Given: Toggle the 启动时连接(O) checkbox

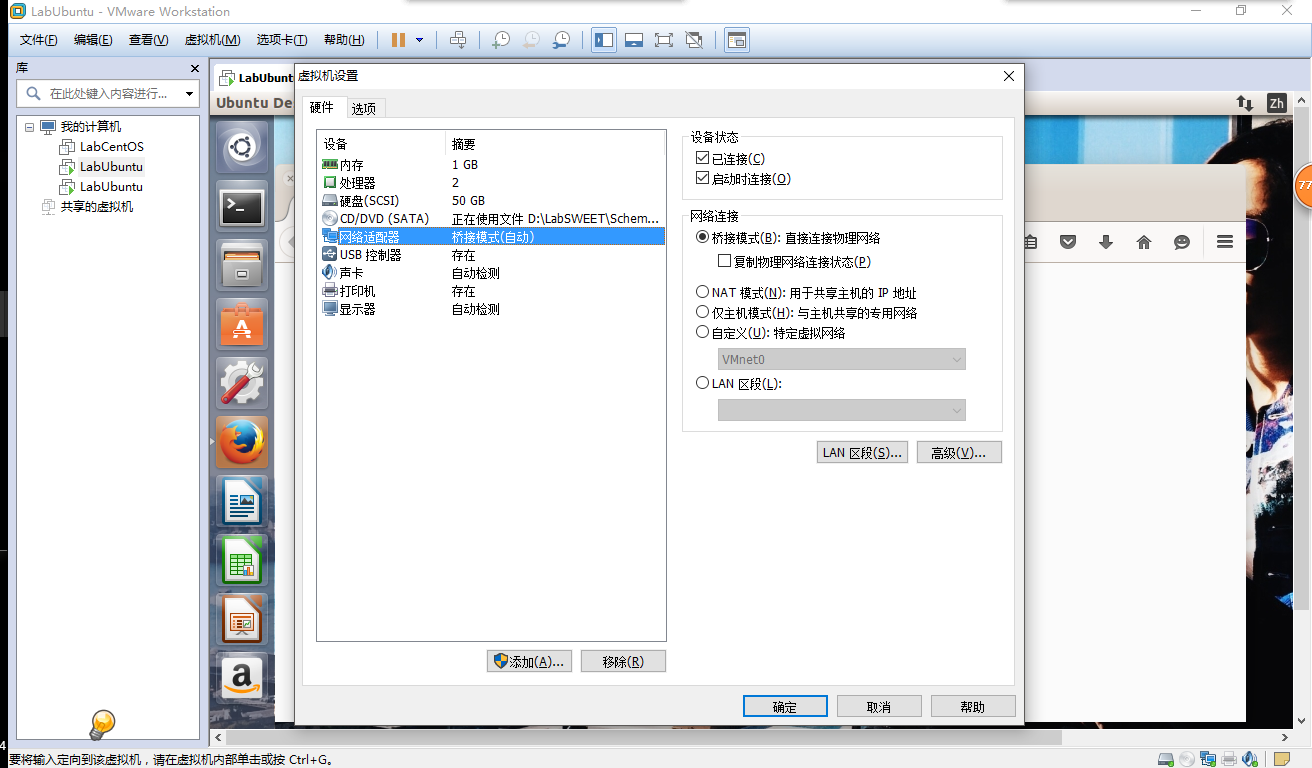Looking at the screenshot, I should tap(702, 179).
